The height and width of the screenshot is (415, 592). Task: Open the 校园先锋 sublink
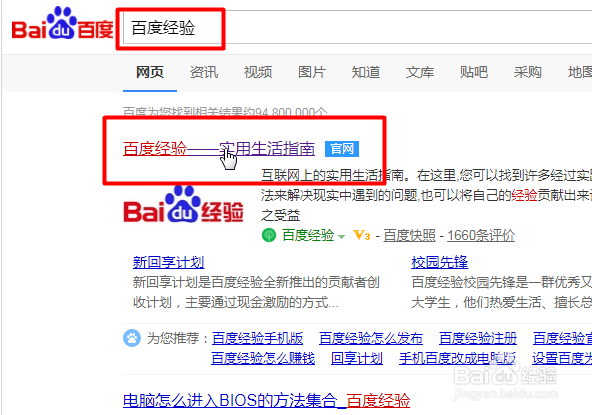click(x=439, y=262)
